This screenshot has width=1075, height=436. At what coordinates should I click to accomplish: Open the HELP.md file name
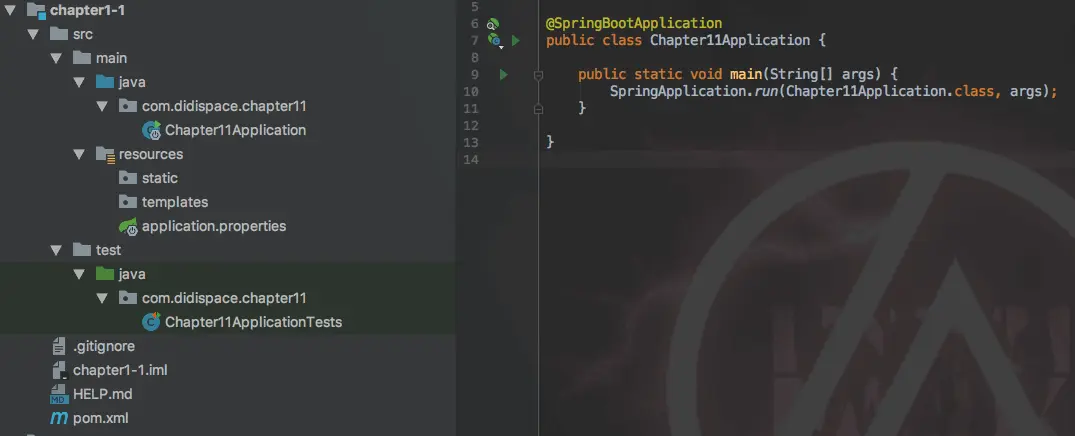click(x=103, y=394)
